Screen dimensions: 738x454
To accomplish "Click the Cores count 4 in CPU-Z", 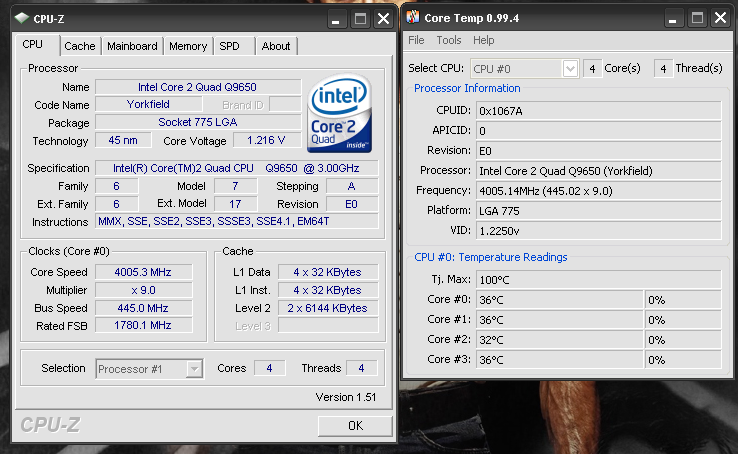I will click(270, 368).
